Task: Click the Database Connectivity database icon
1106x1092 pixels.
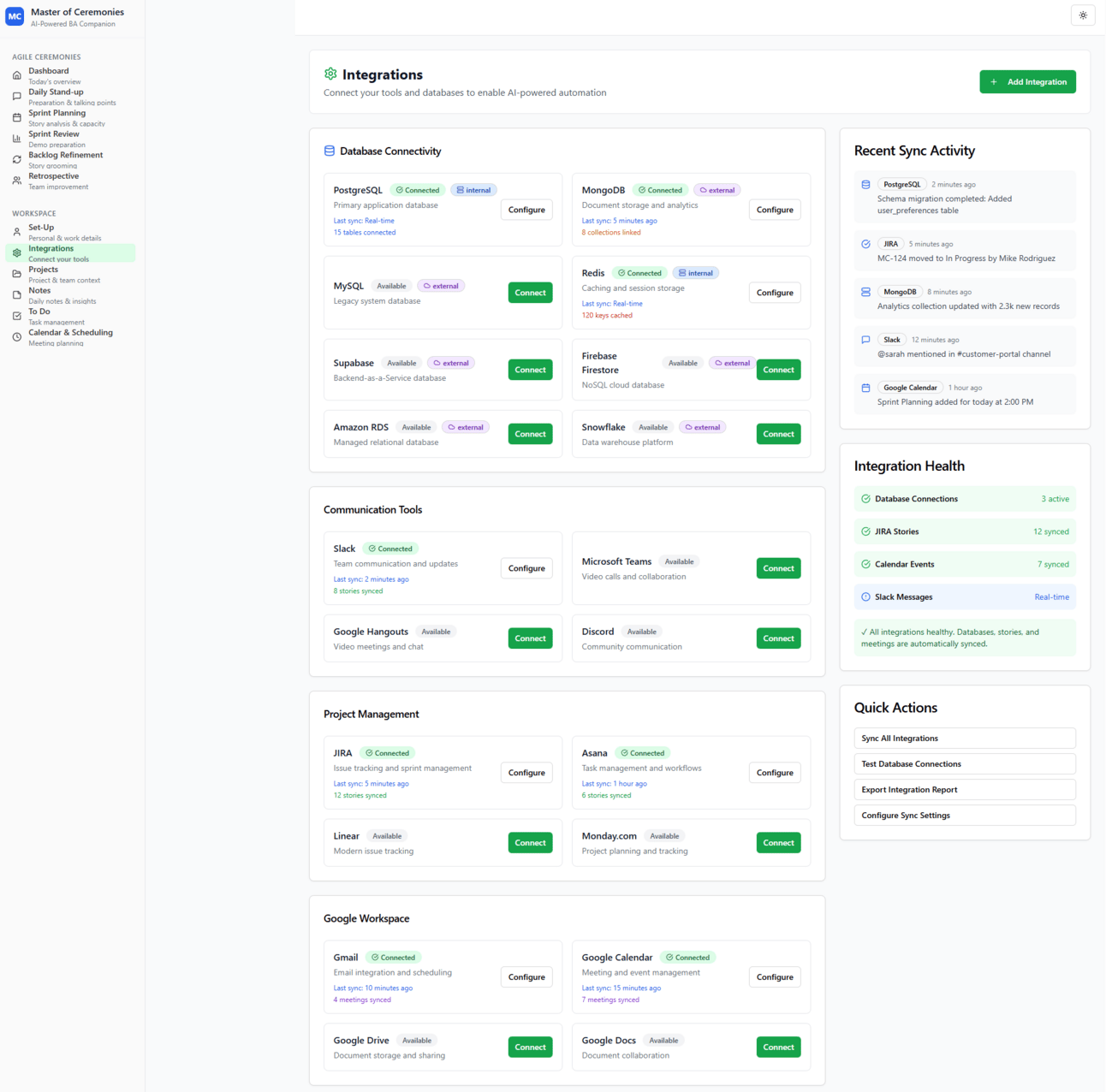Action: point(330,151)
